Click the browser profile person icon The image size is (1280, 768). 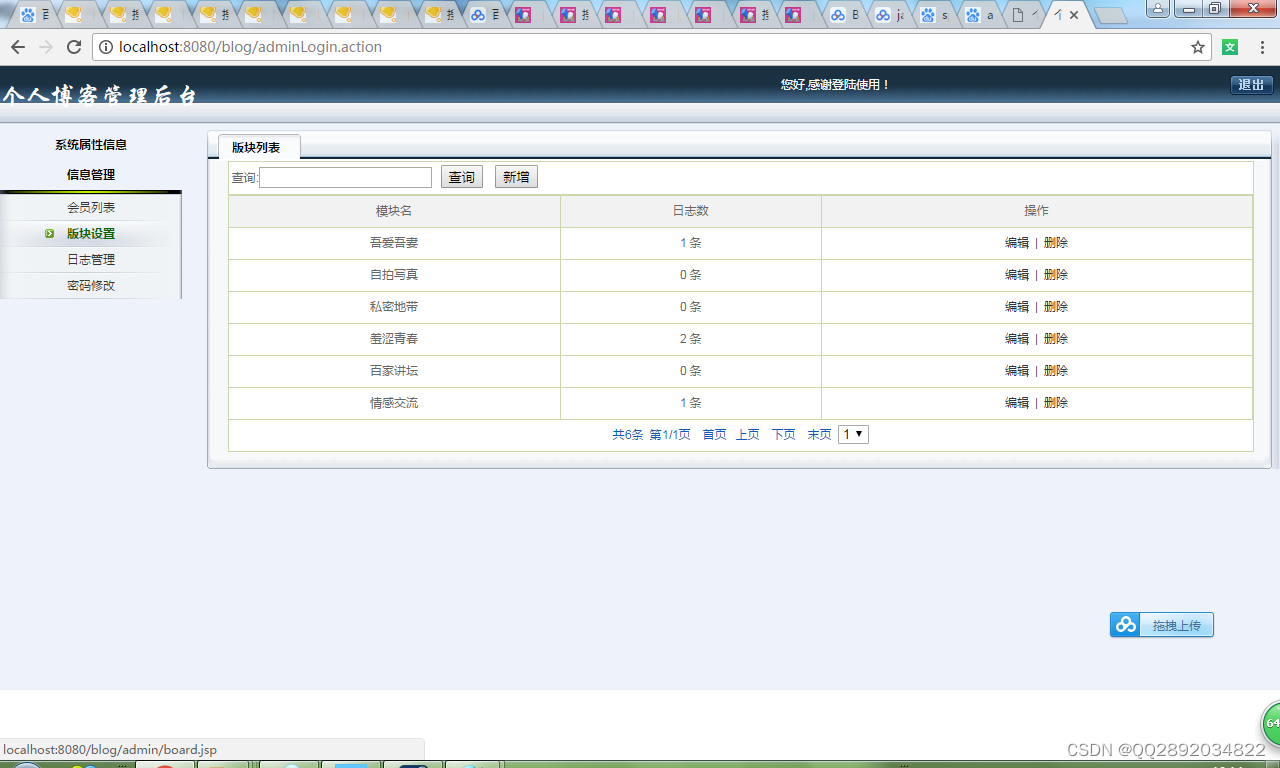click(x=1158, y=9)
